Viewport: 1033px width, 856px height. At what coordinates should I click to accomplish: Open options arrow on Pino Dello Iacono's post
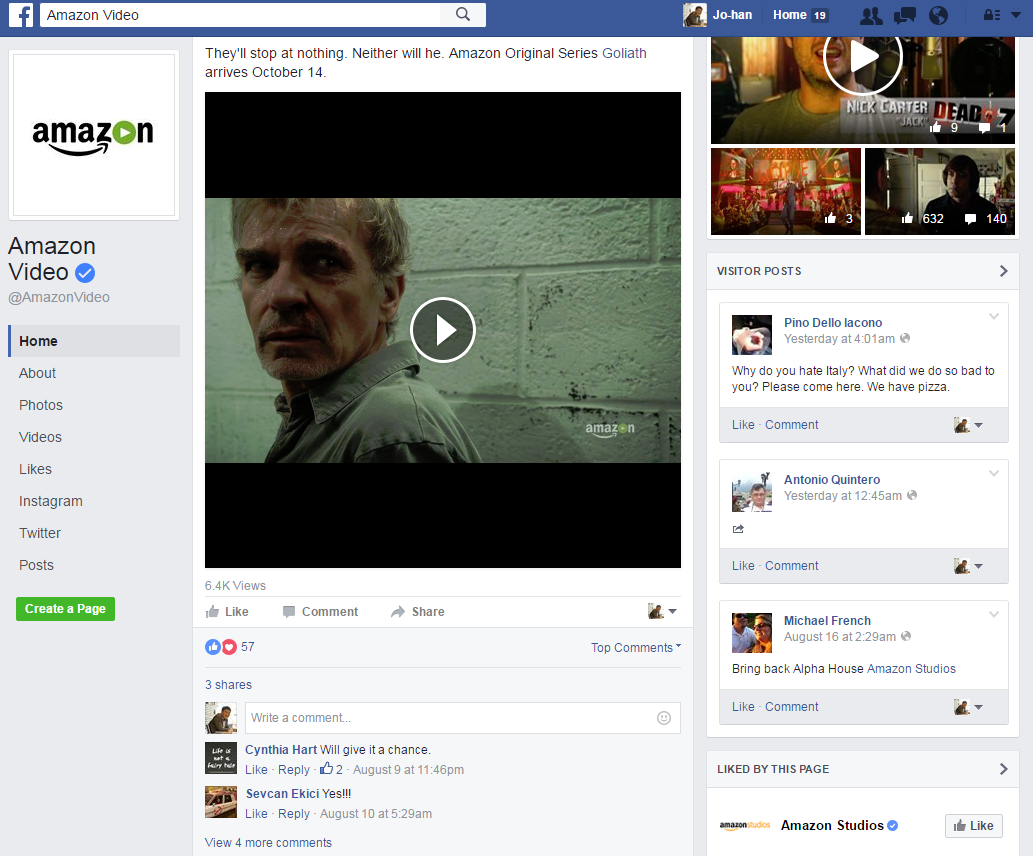pos(993,316)
